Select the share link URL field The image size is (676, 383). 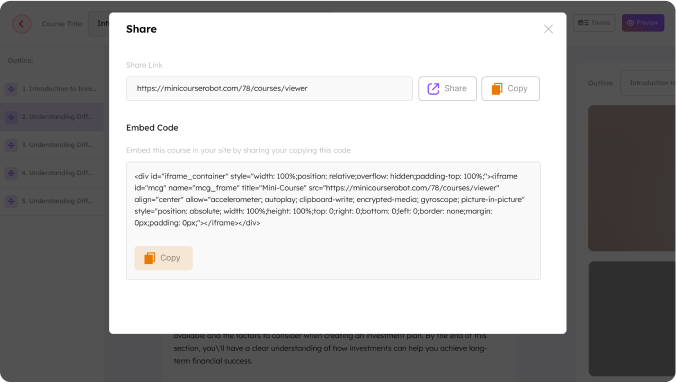[x=269, y=88]
